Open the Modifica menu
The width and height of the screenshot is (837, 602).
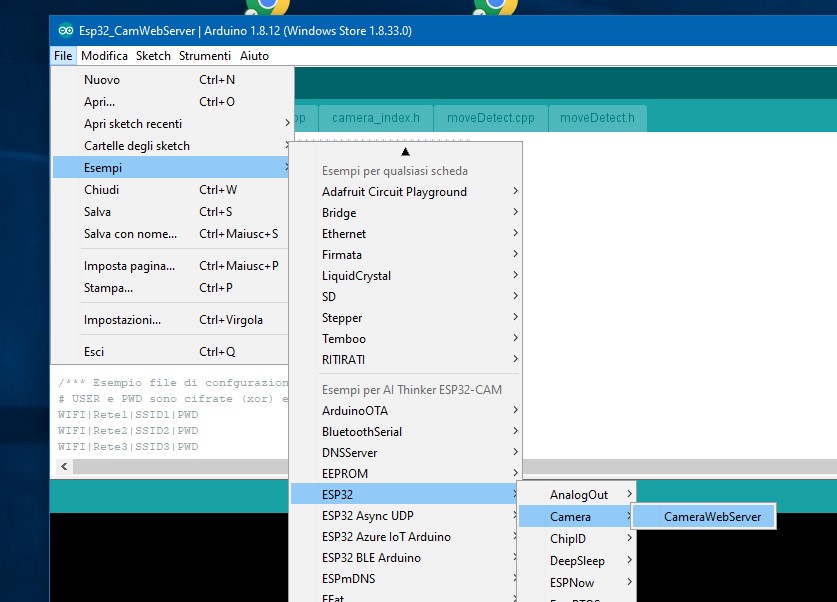point(104,56)
